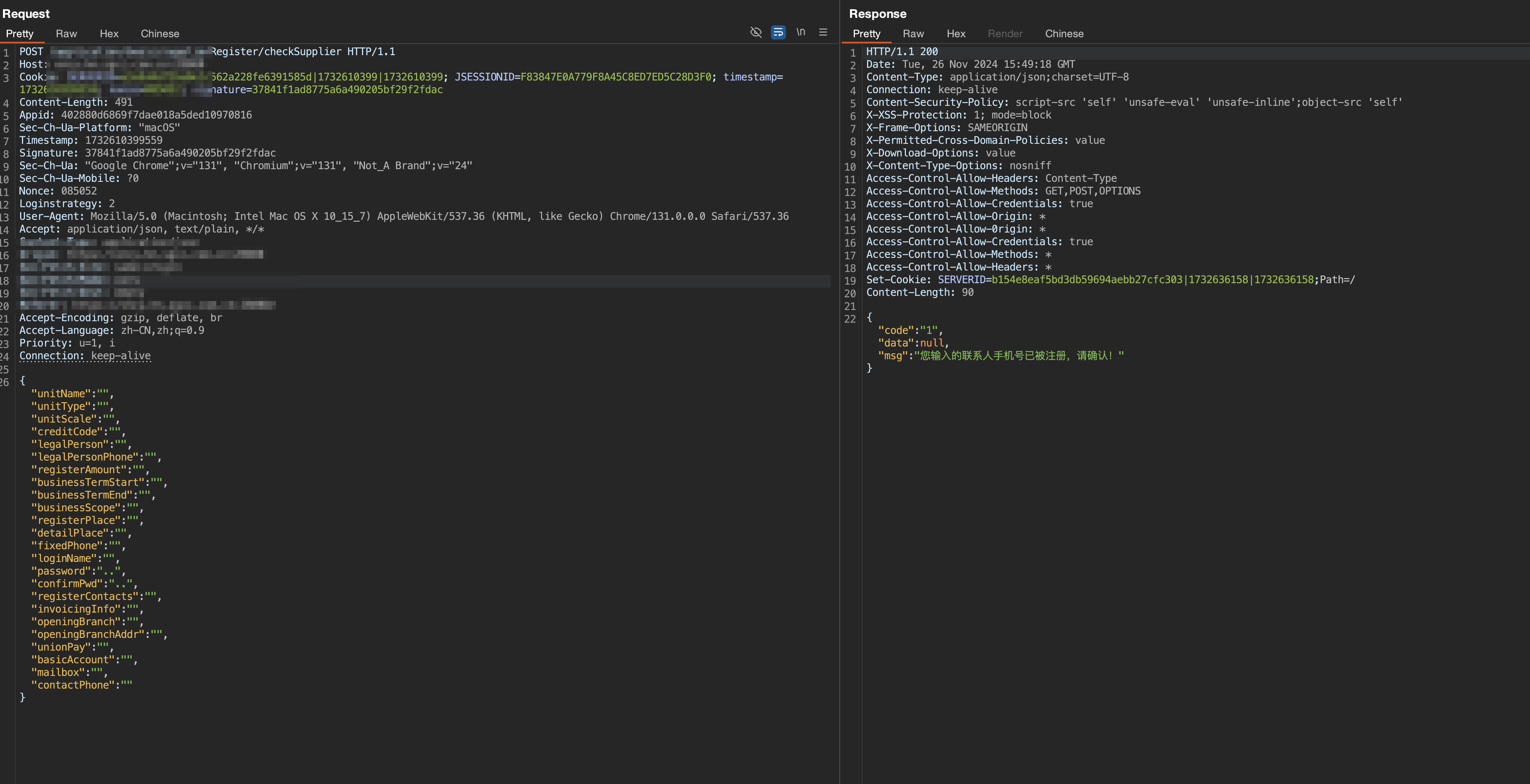The width and height of the screenshot is (1530, 784).
Task: Open the Request hamburger menu icon
Action: [823, 32]
